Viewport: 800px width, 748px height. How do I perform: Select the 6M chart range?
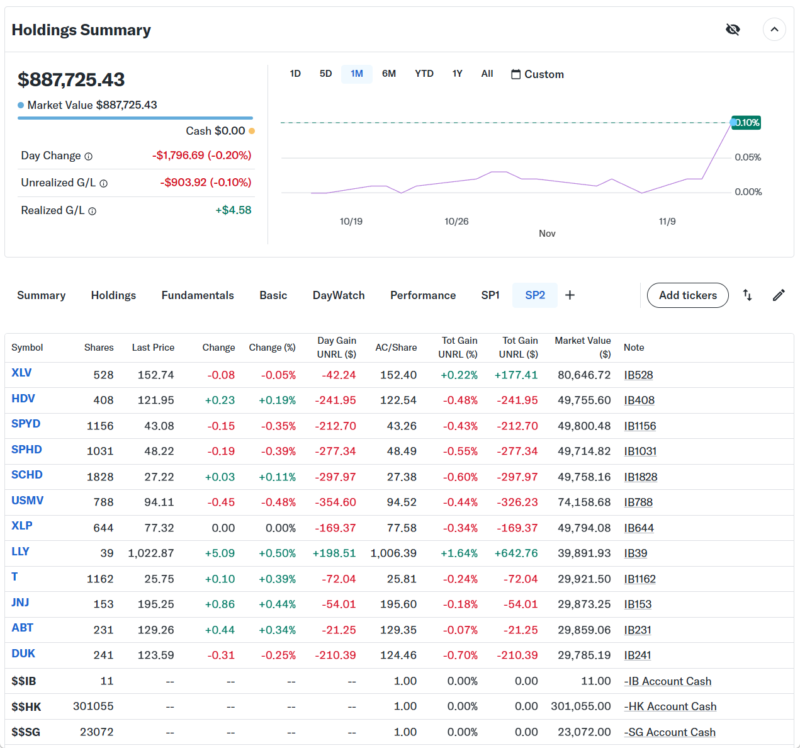pos(389,74)
